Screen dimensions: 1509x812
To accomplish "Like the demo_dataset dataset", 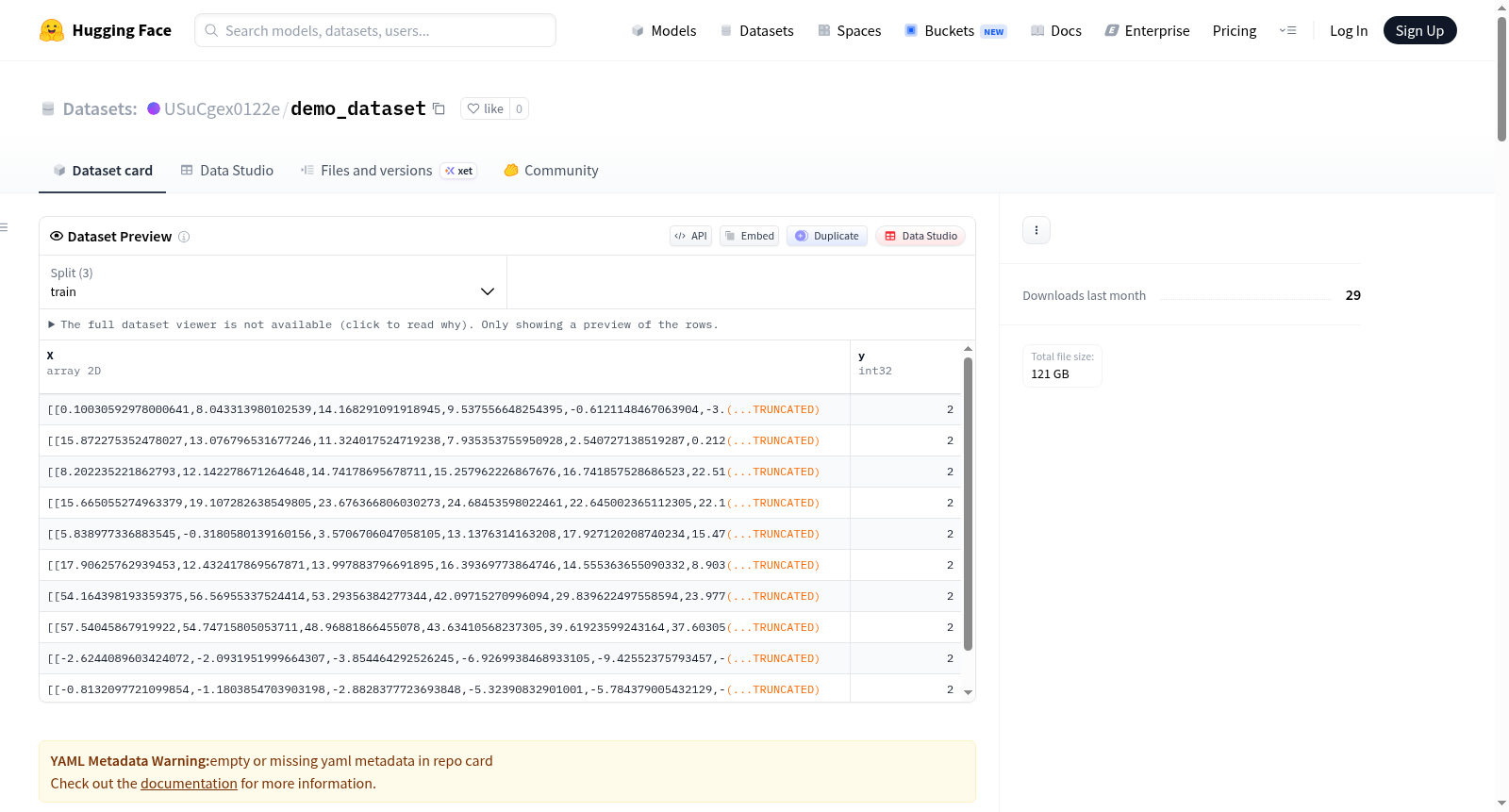I will [486, 108].
